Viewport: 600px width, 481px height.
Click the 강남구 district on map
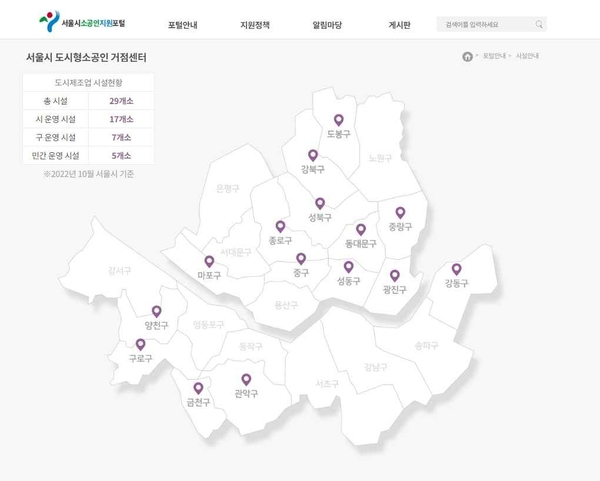pos(376,367)
